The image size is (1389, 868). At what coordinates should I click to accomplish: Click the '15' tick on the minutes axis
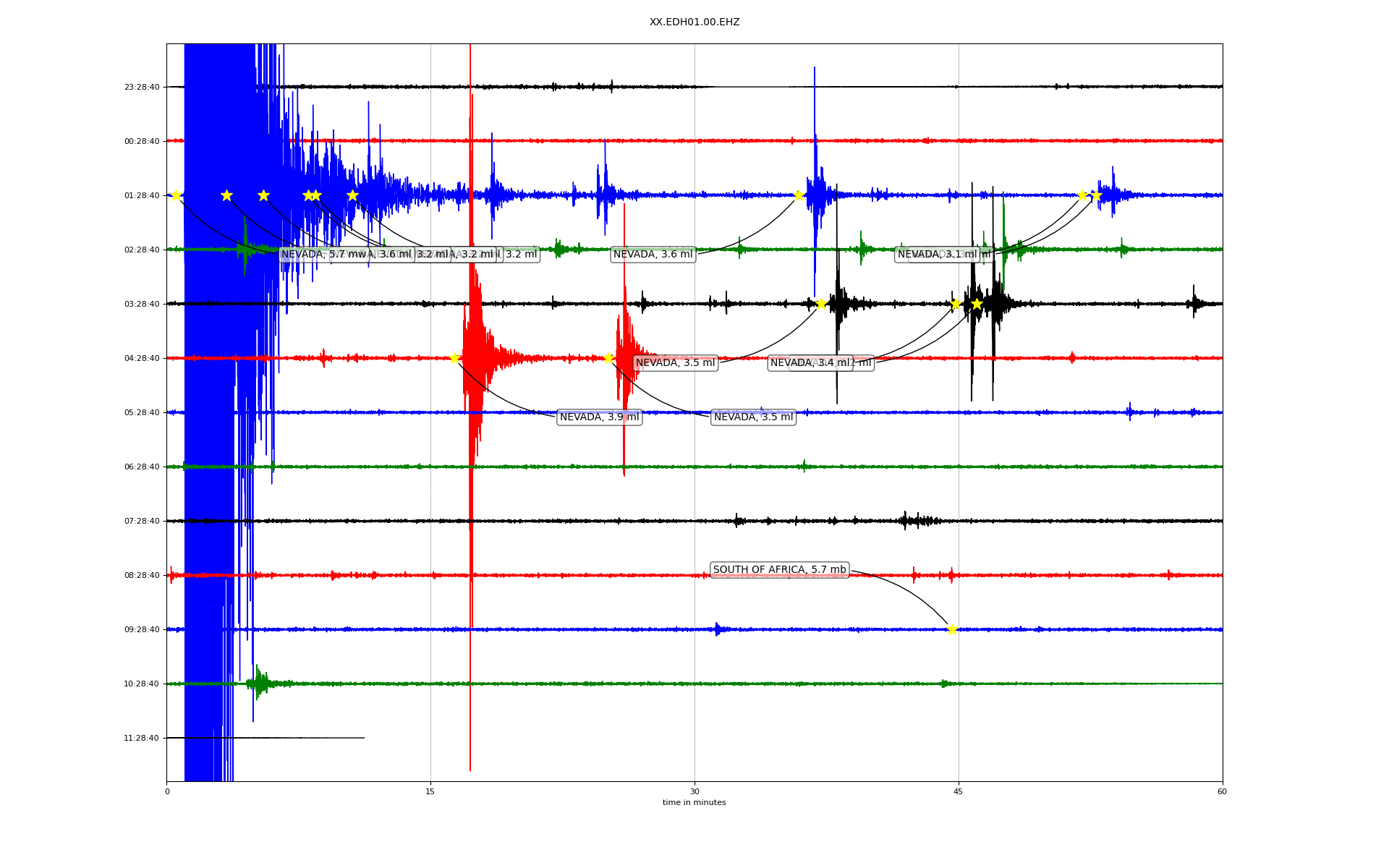pyautogui.click(x=430, y=791)
